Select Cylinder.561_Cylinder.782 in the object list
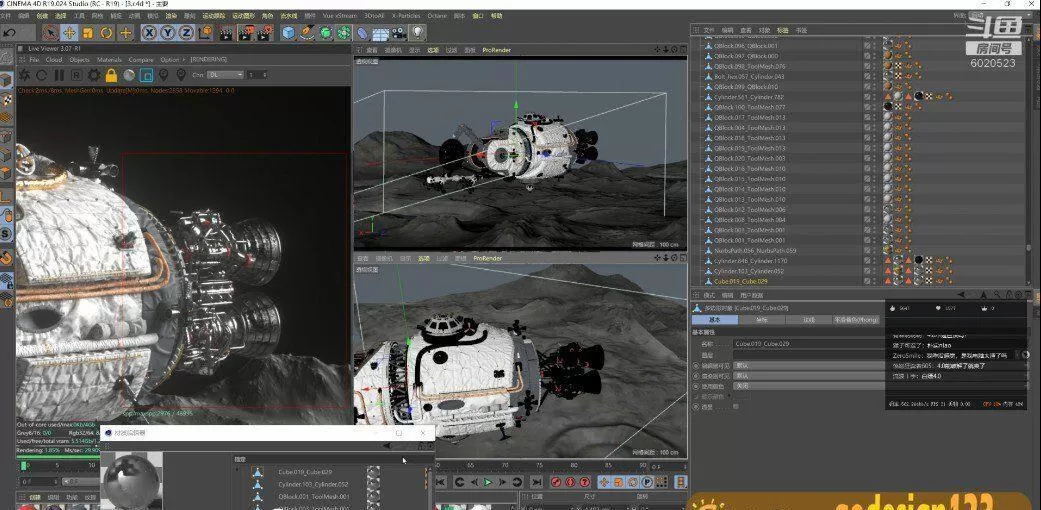This screenshot has height=510, width=1041. click(x=748, y=97)
